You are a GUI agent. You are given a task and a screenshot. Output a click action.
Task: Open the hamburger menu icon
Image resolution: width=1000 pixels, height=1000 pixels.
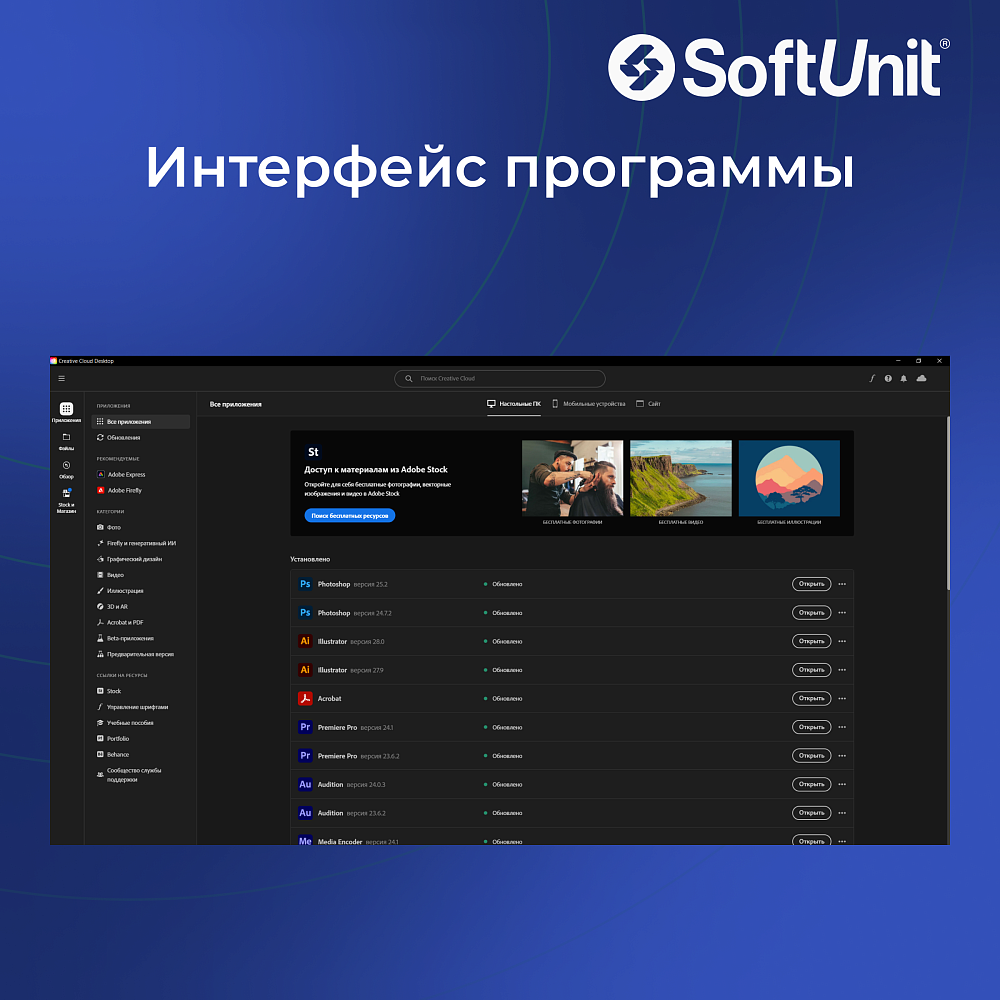(62, 378)
